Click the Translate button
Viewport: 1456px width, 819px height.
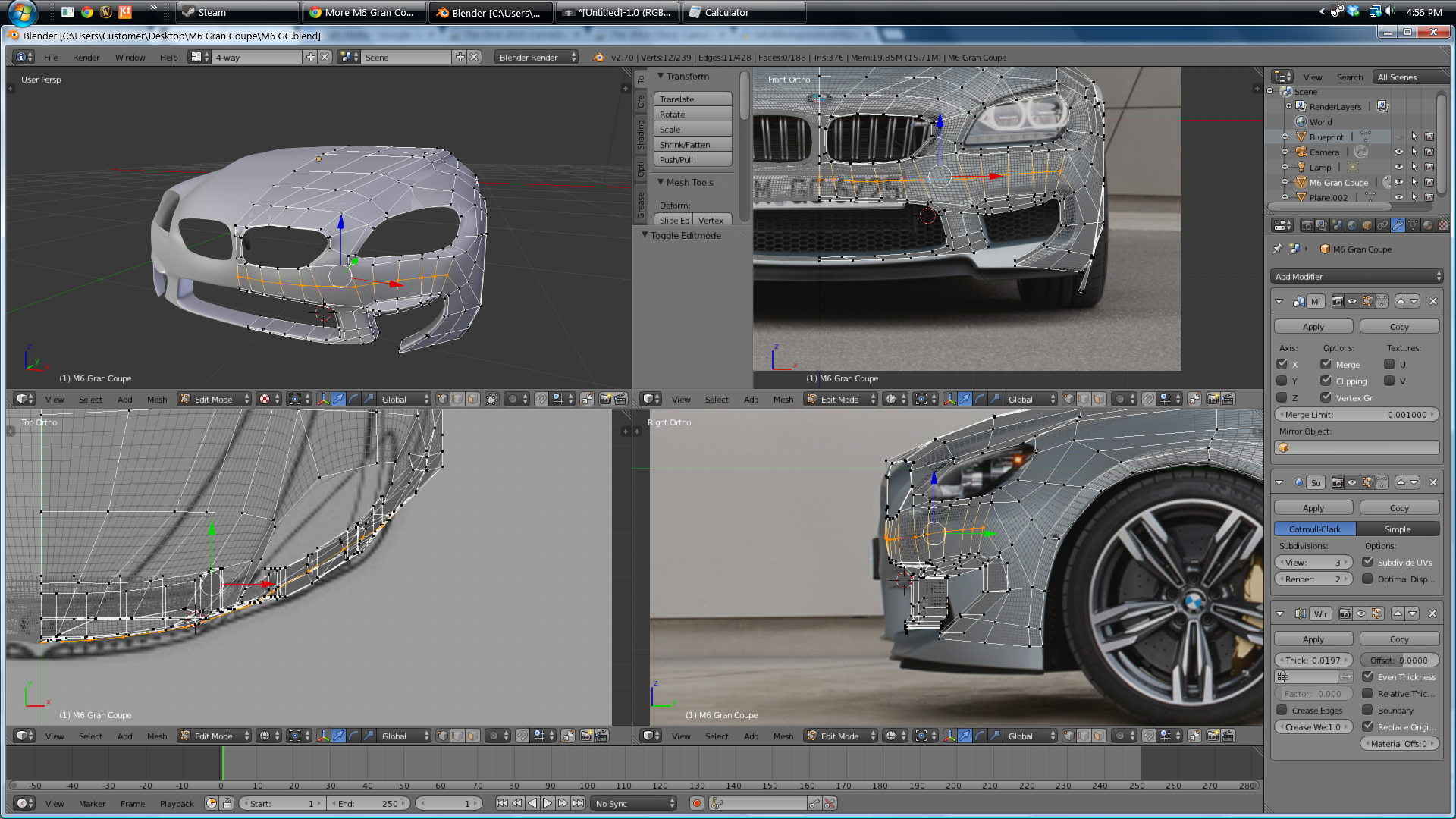(692, 99)
